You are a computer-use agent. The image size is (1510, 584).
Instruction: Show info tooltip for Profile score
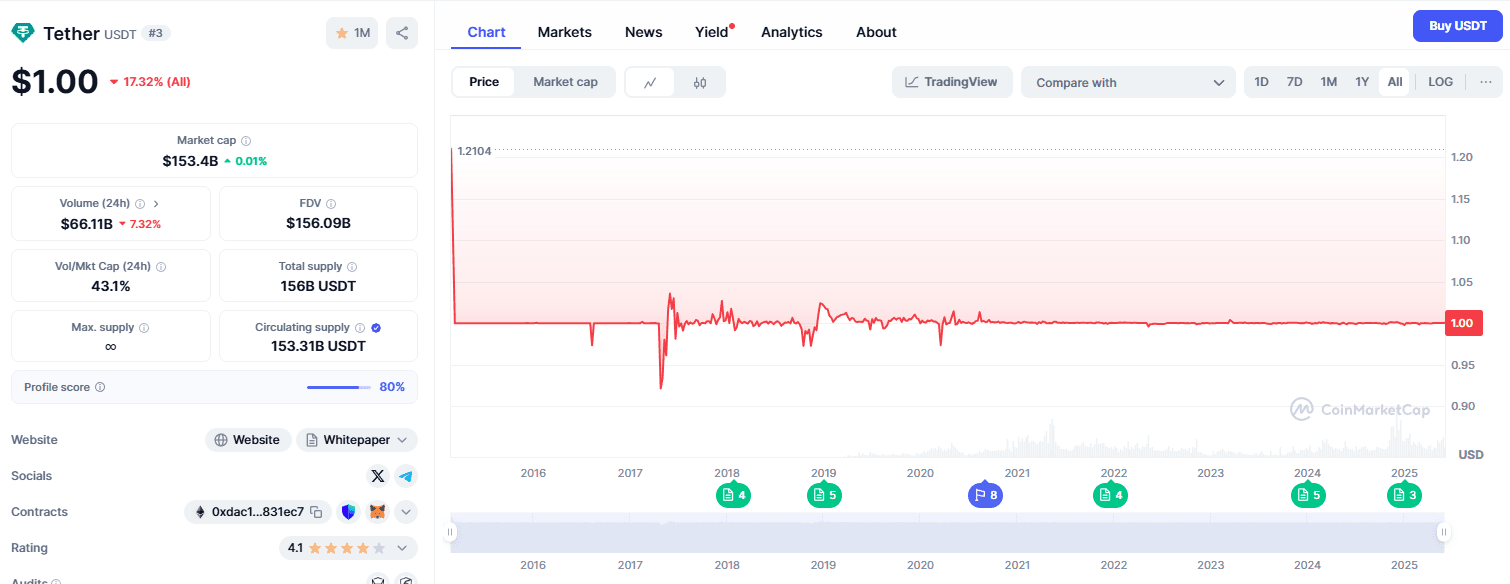[100, 387]
